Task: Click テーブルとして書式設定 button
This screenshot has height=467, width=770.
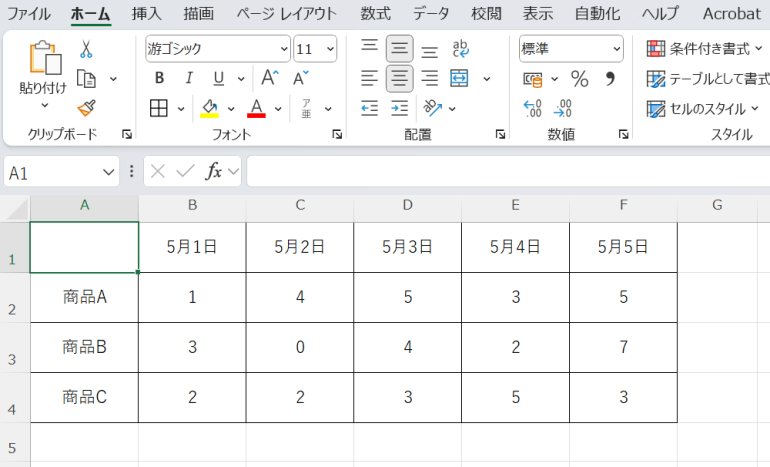Action: tap(708, 79)
